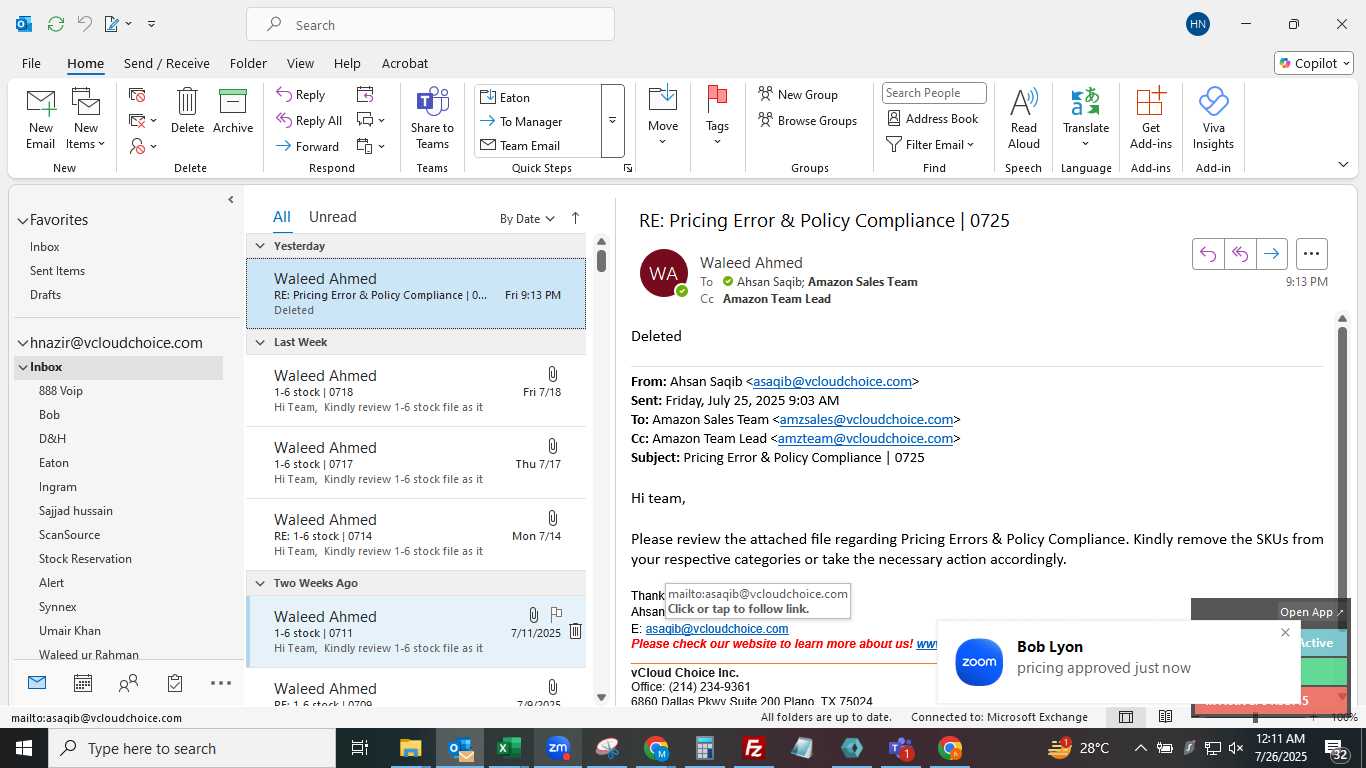Open New Items dropdown
This screenshot has height=768, width=1366.
tap(86, 136)
